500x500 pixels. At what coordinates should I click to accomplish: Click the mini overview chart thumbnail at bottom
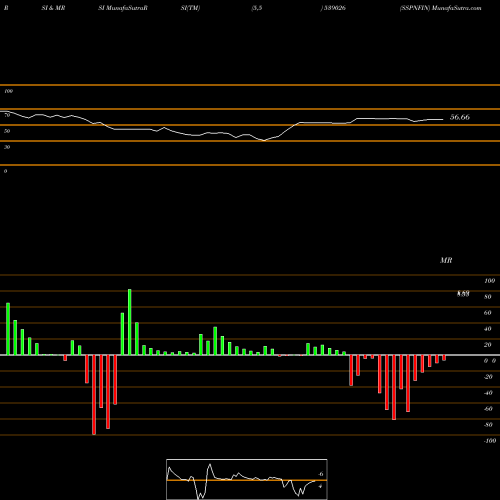coord(247,479)
